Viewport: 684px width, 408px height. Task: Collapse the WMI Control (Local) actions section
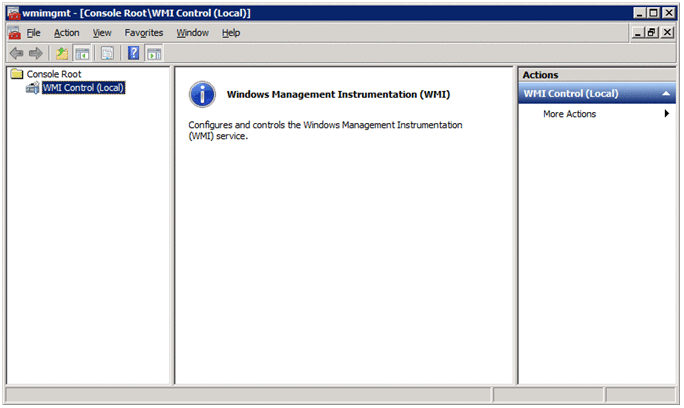coord(666,93)
